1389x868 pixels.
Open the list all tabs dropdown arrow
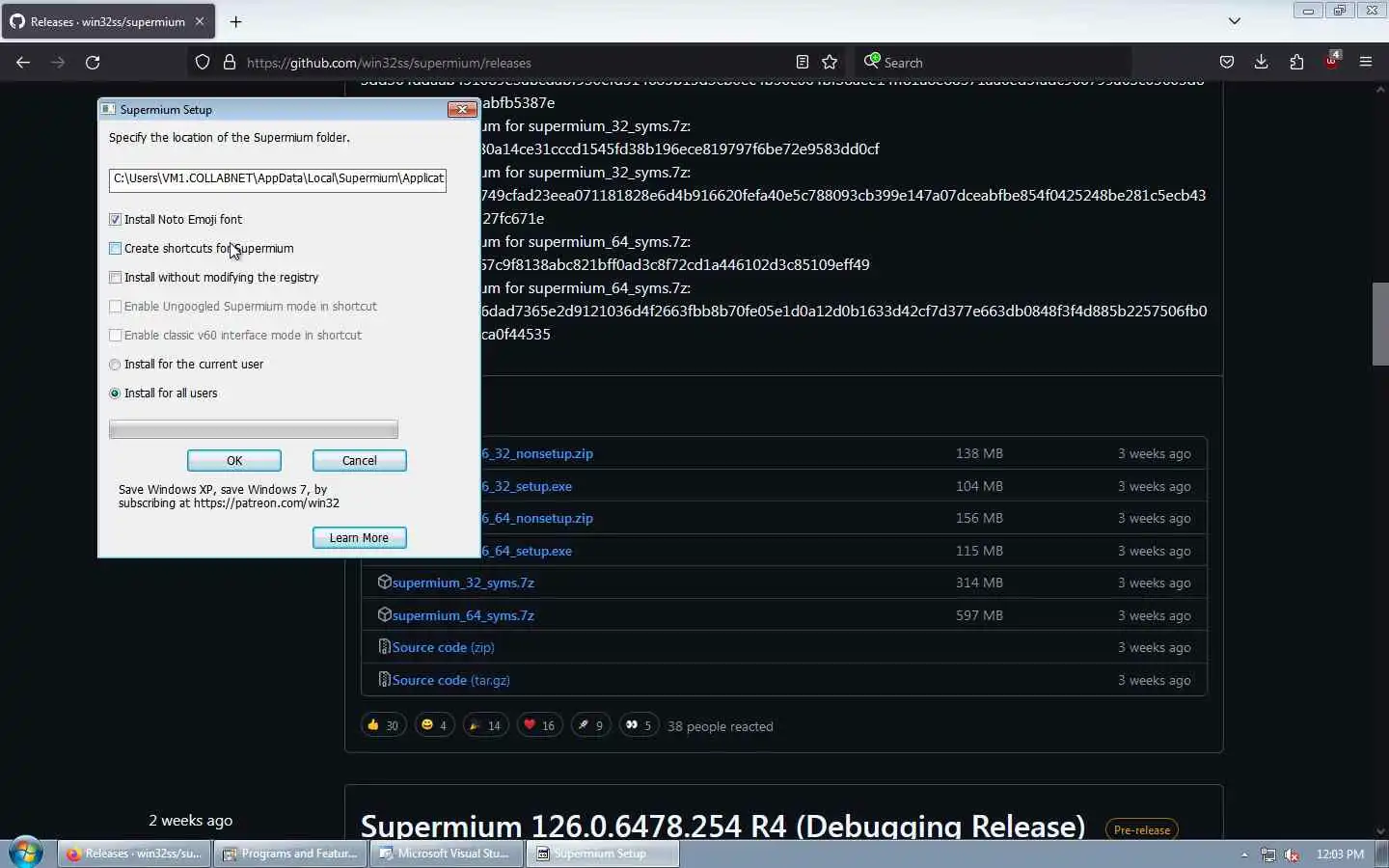click(1234, 21)
